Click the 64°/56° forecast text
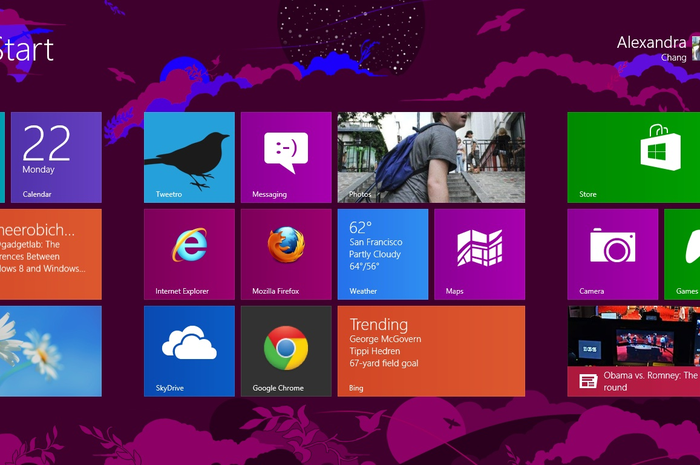This screenshot has height=465, width=700. (364, 266)
